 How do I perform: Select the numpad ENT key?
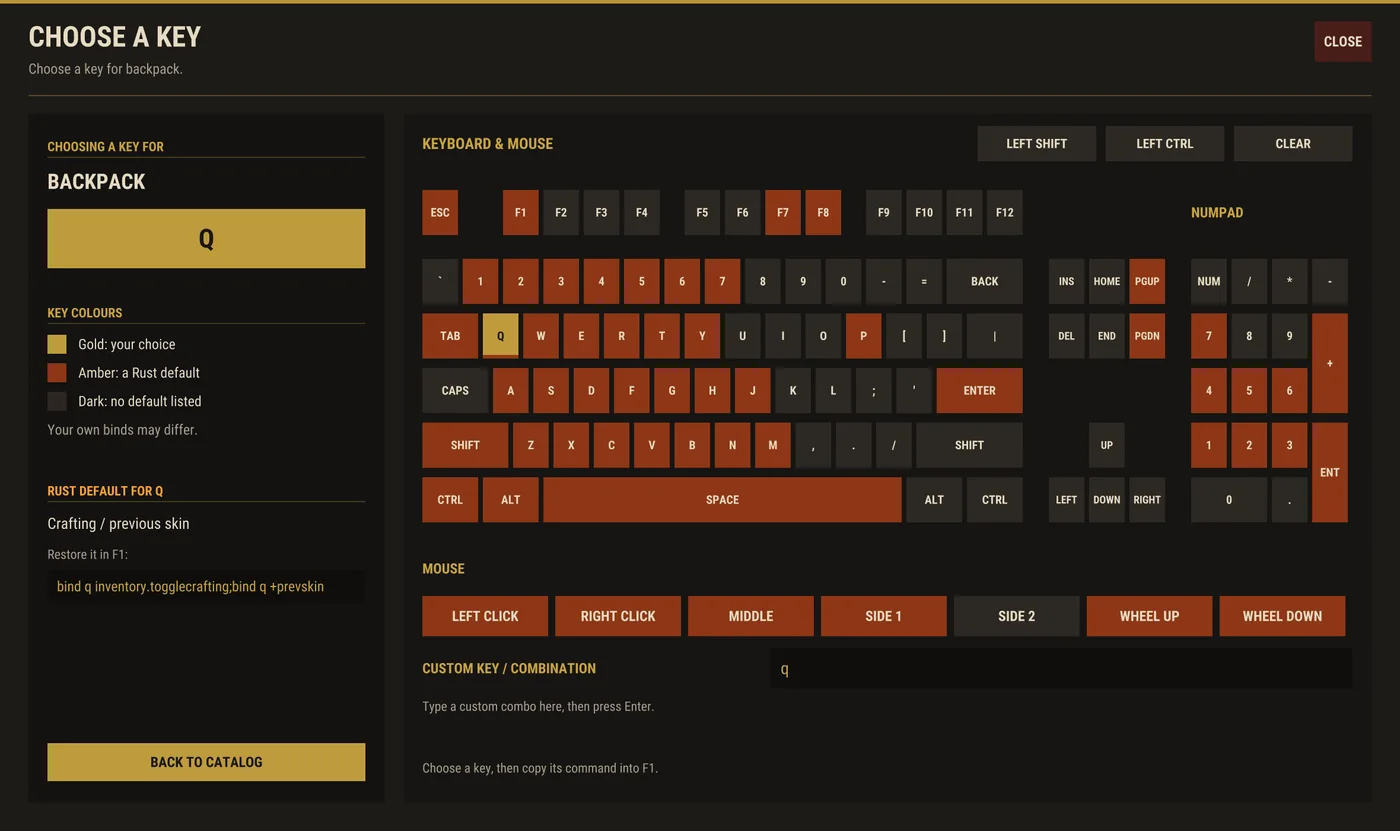click(x=1329, y=472)
